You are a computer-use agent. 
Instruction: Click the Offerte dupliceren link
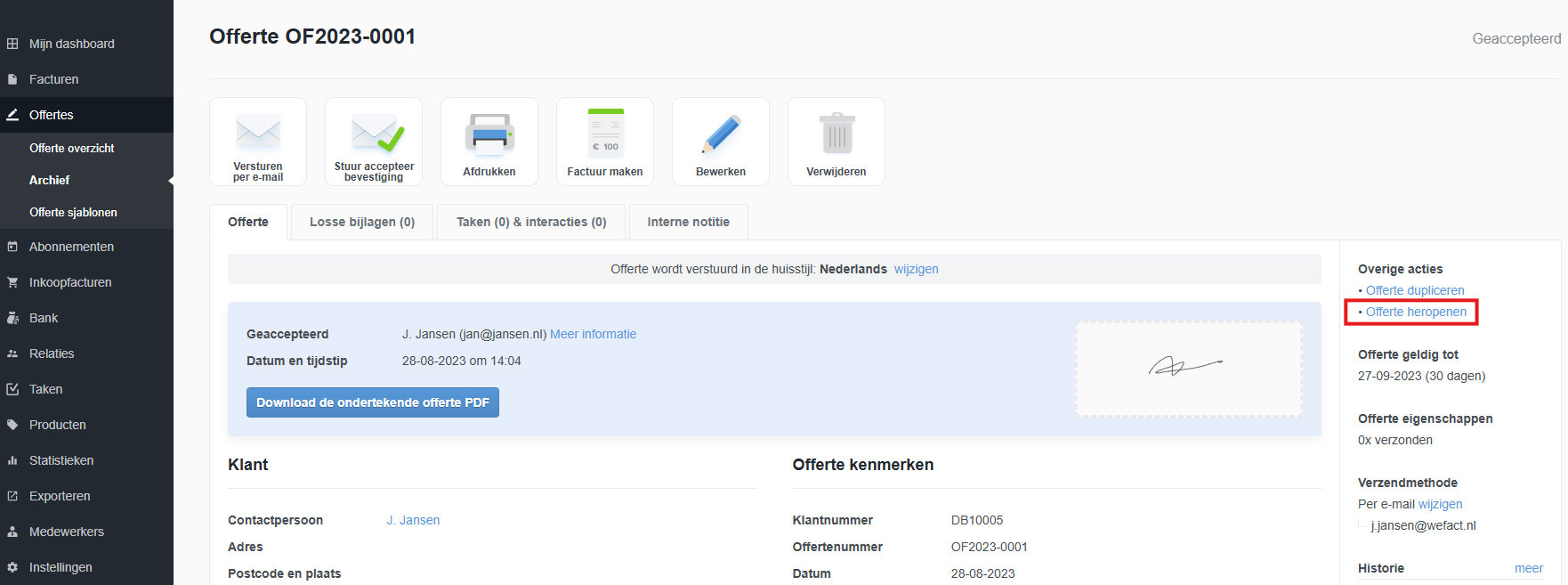tap(1415, 290)
